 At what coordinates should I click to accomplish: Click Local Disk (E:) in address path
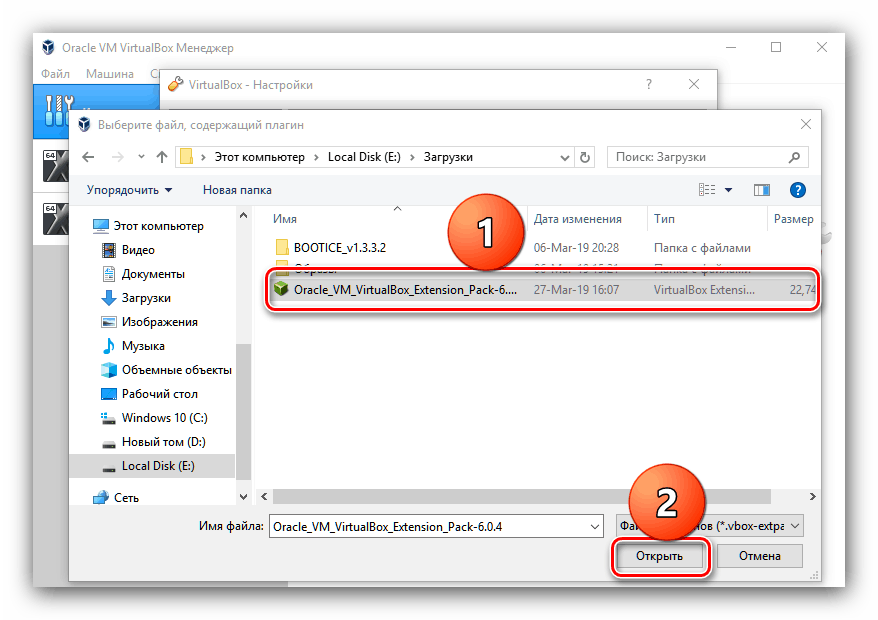[365, 157]
